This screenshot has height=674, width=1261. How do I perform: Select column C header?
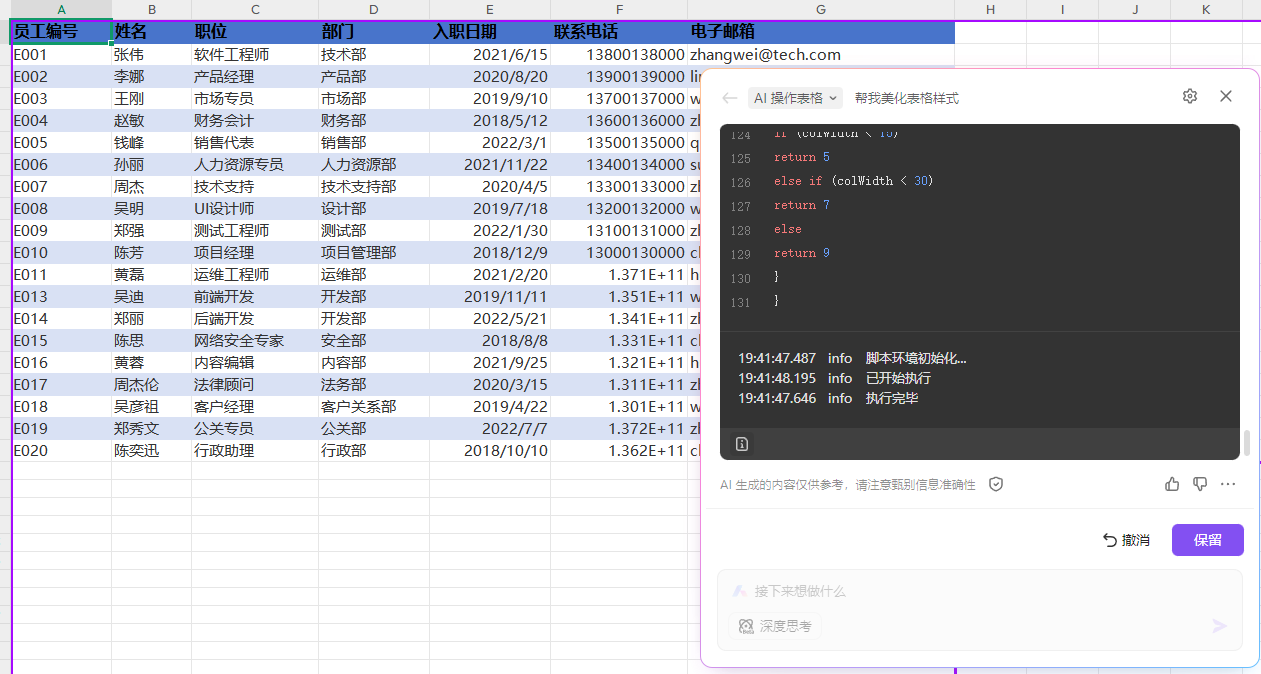click(255, 9)
